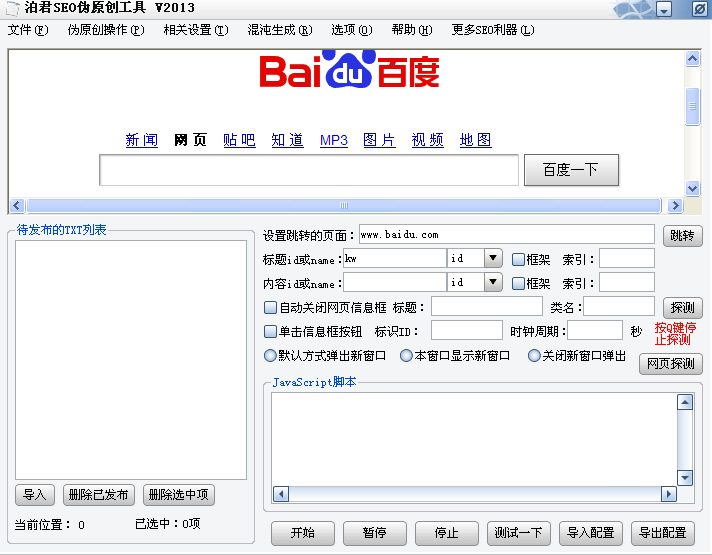Click the 时钟周期 input field
The height and width of the screenshot is (555, 712).
(595, 330)
